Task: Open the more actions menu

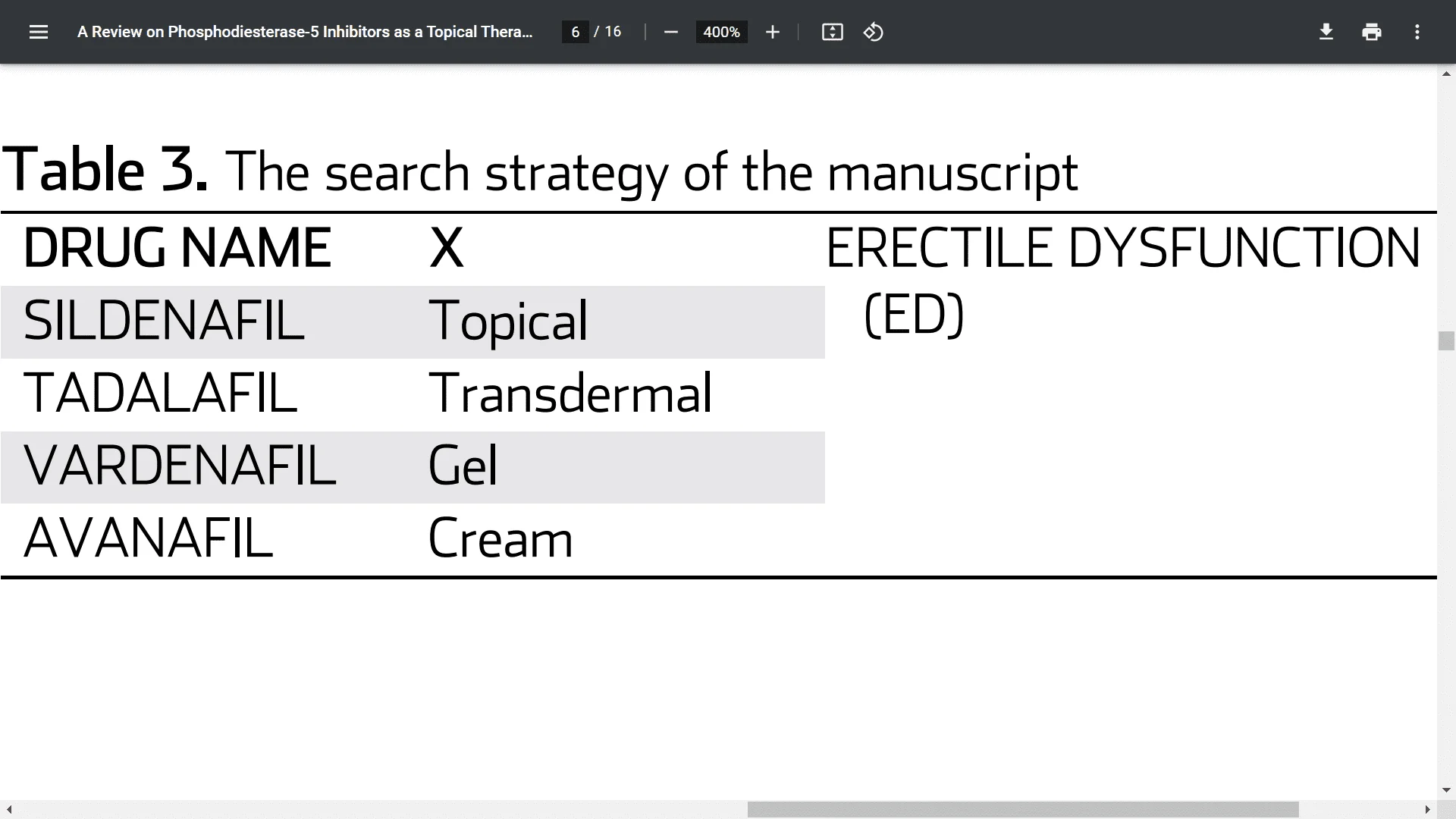Action: pos(1417,32)
